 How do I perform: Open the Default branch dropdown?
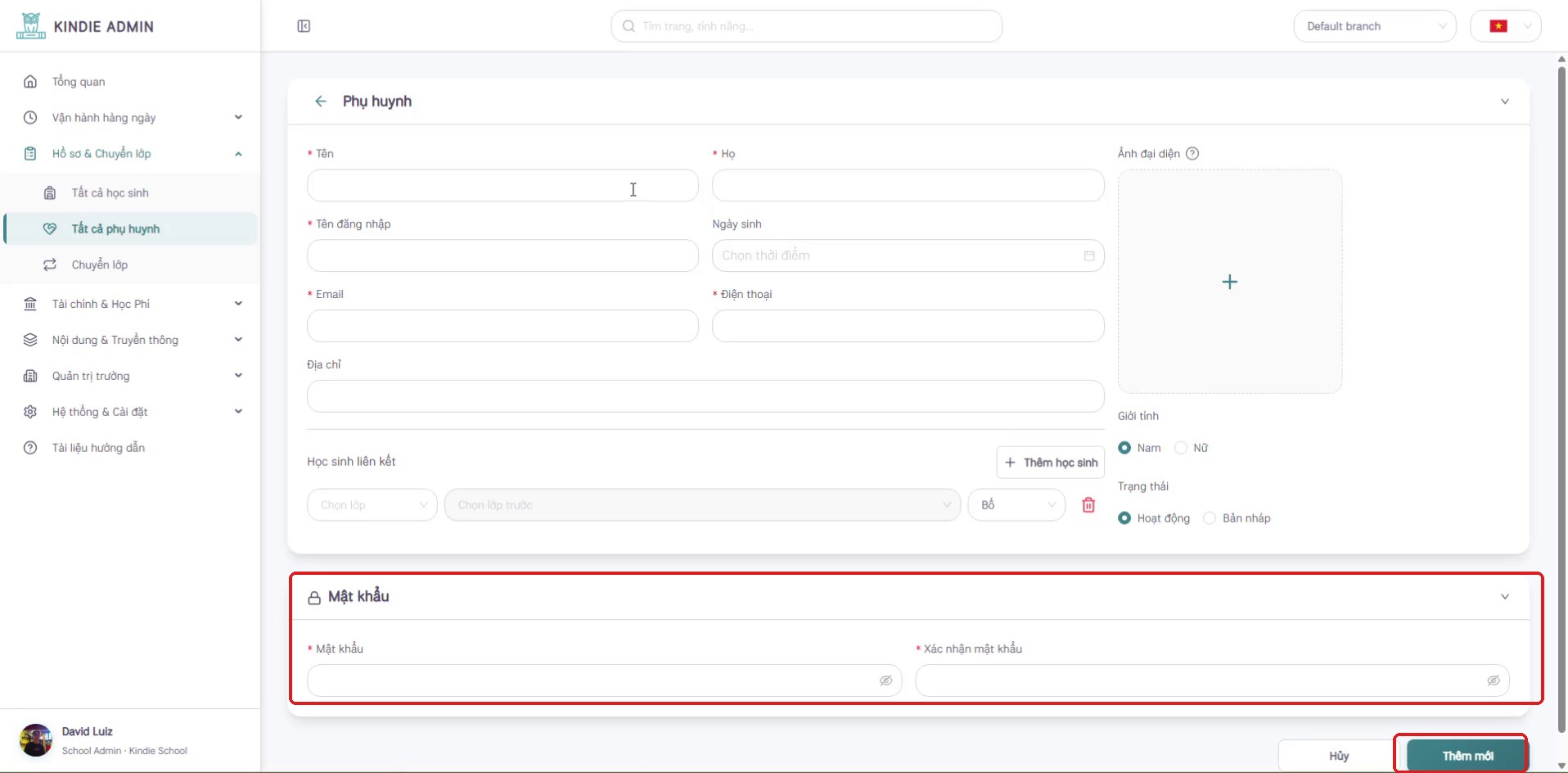point(1375,26)
